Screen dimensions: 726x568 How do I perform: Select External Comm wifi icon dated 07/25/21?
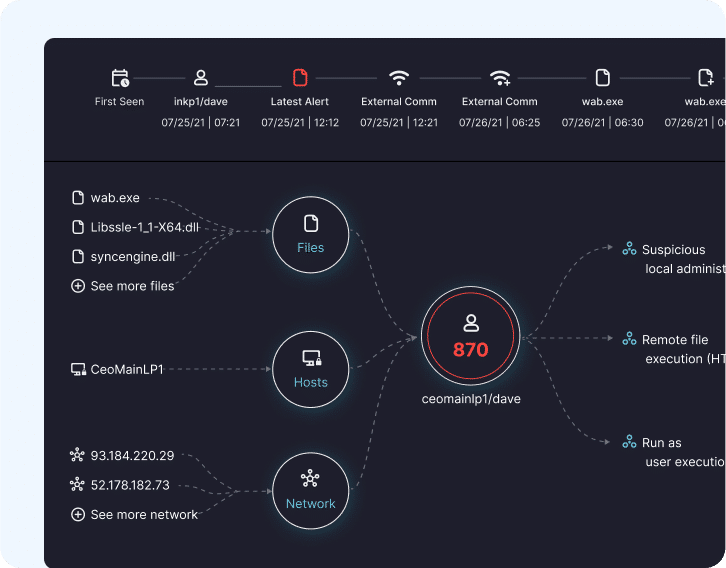(x=399, y=78)
